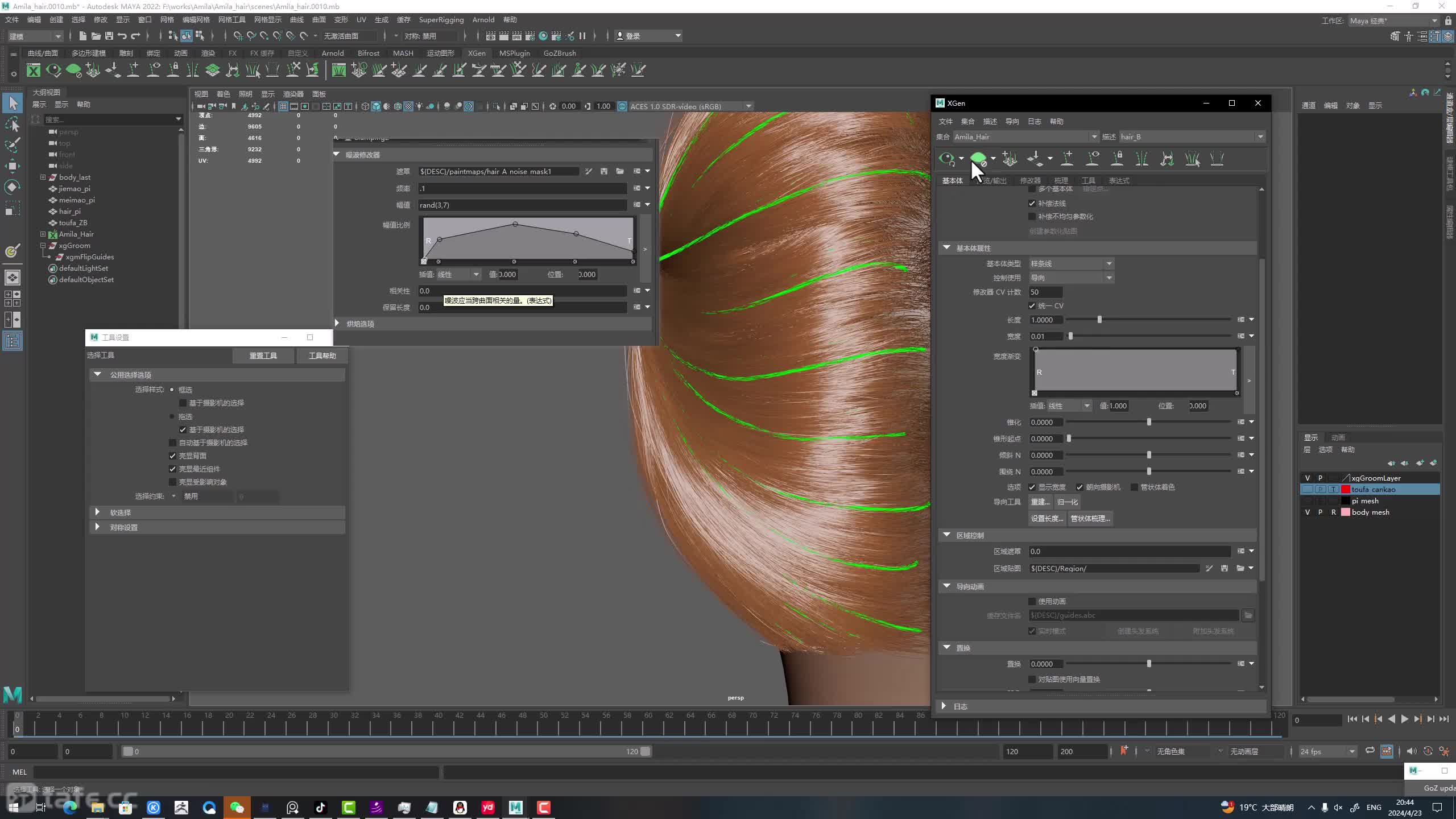Click the green description icon on the XGen shelf

[x=73, y=70]
